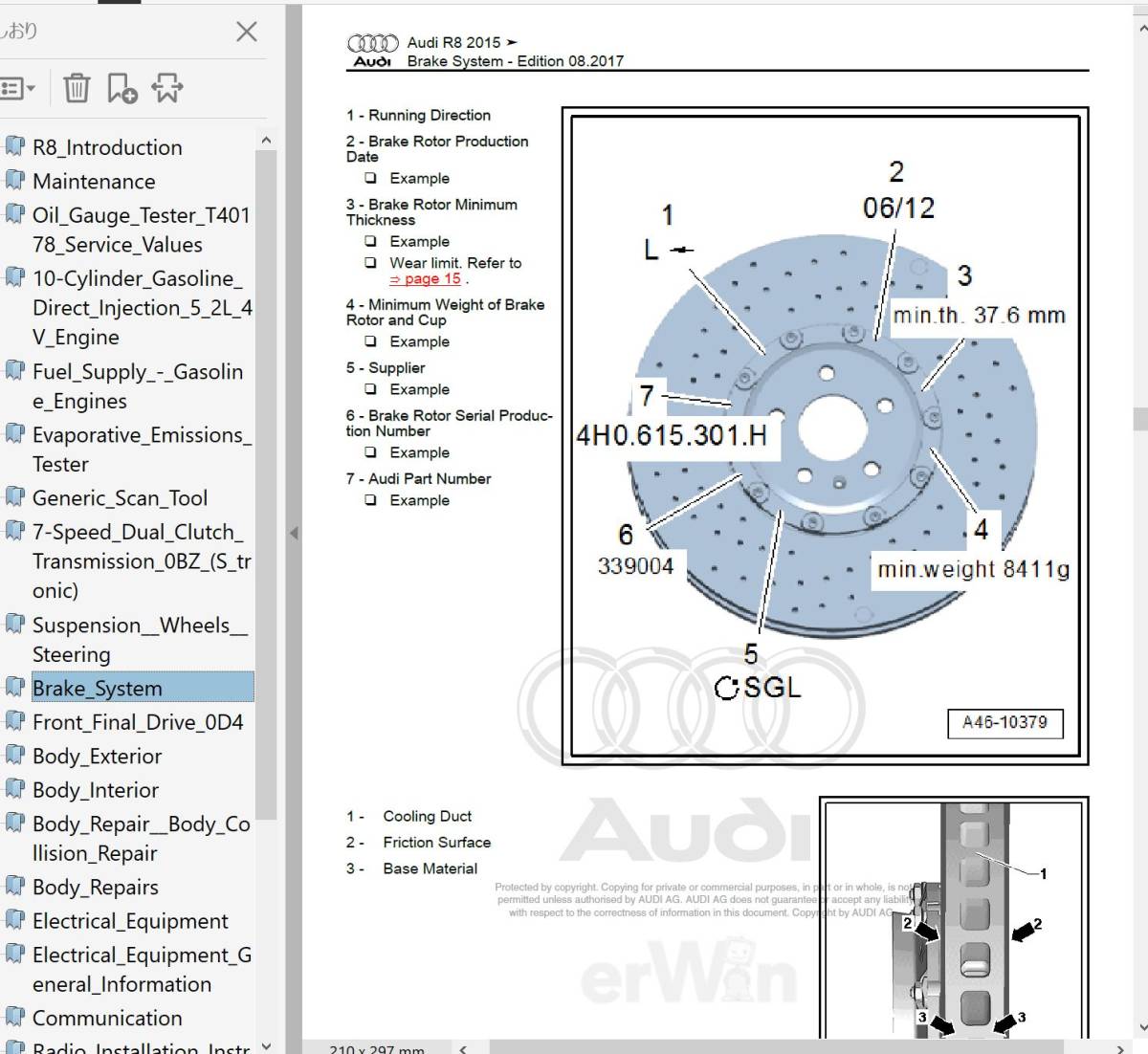Click the 'A46-10379' figure reference
The width and height of the screenshot is (1148, 1054).
1004,723
